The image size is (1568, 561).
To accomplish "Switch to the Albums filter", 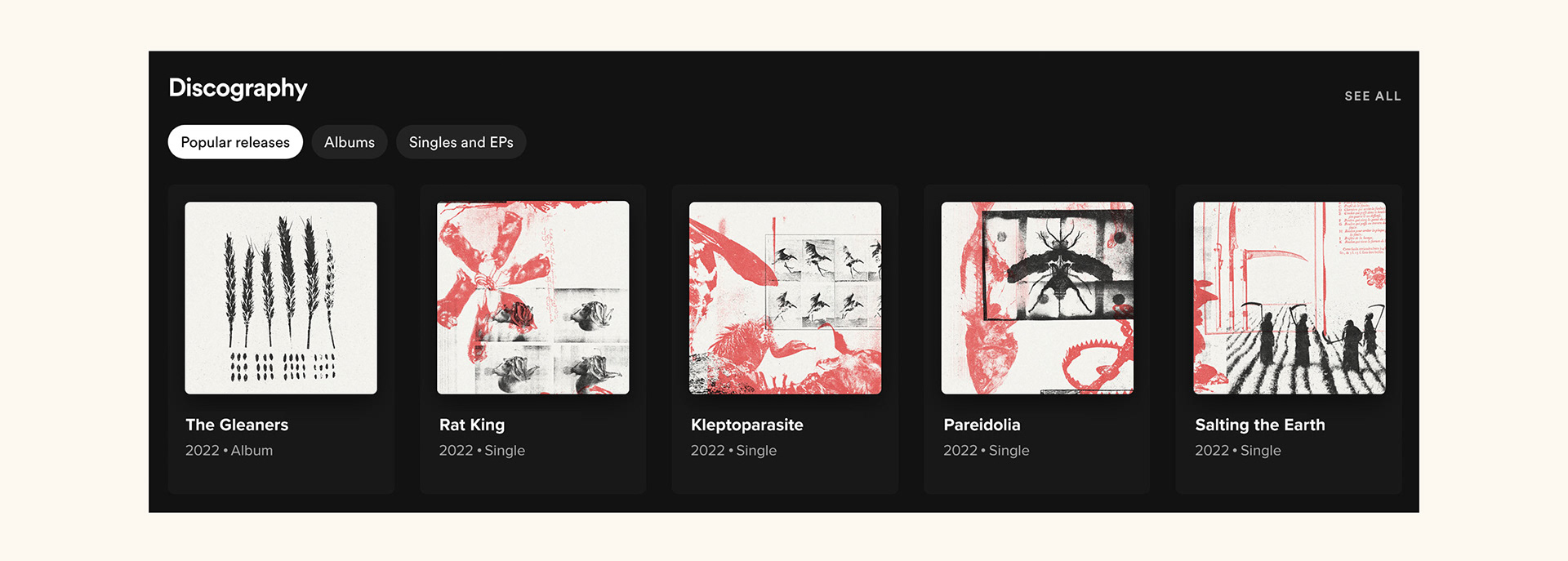I will pos(350,142).
